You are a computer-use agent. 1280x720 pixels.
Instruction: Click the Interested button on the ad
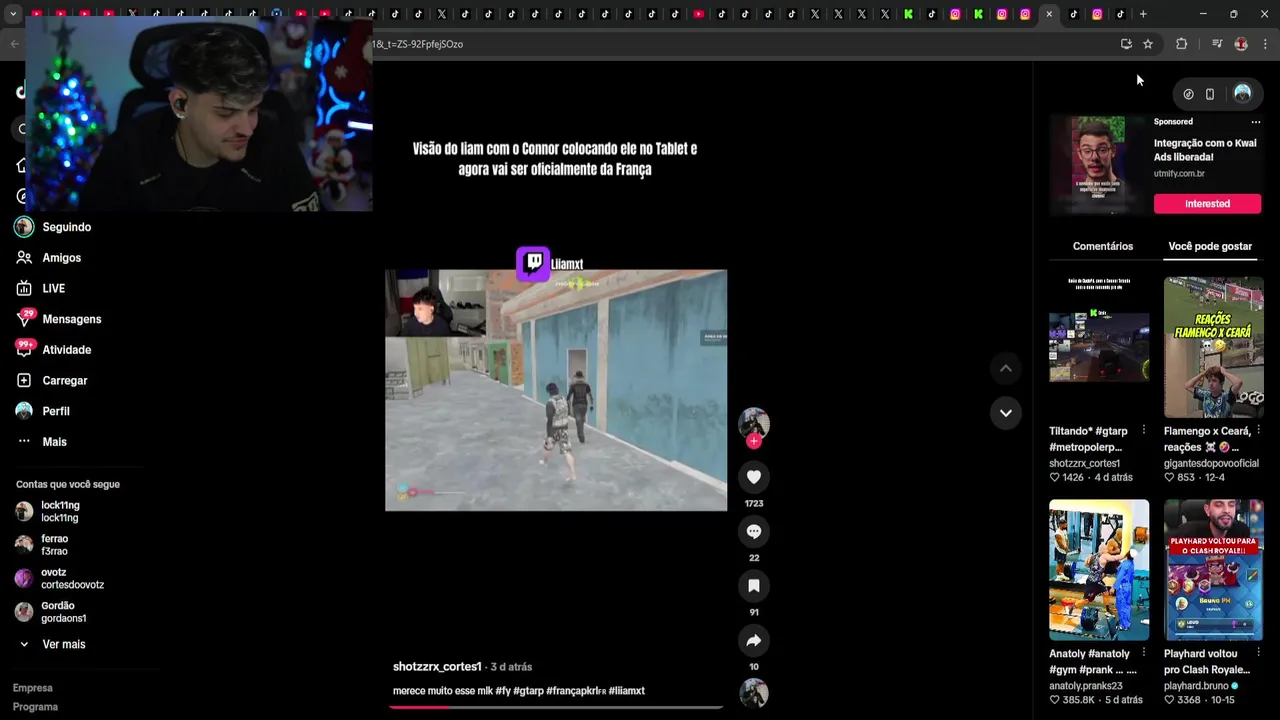coord(1207,204)
